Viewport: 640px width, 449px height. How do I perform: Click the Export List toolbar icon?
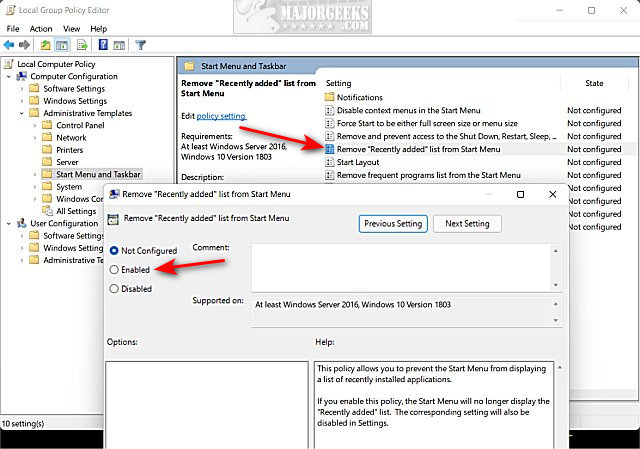82,45
